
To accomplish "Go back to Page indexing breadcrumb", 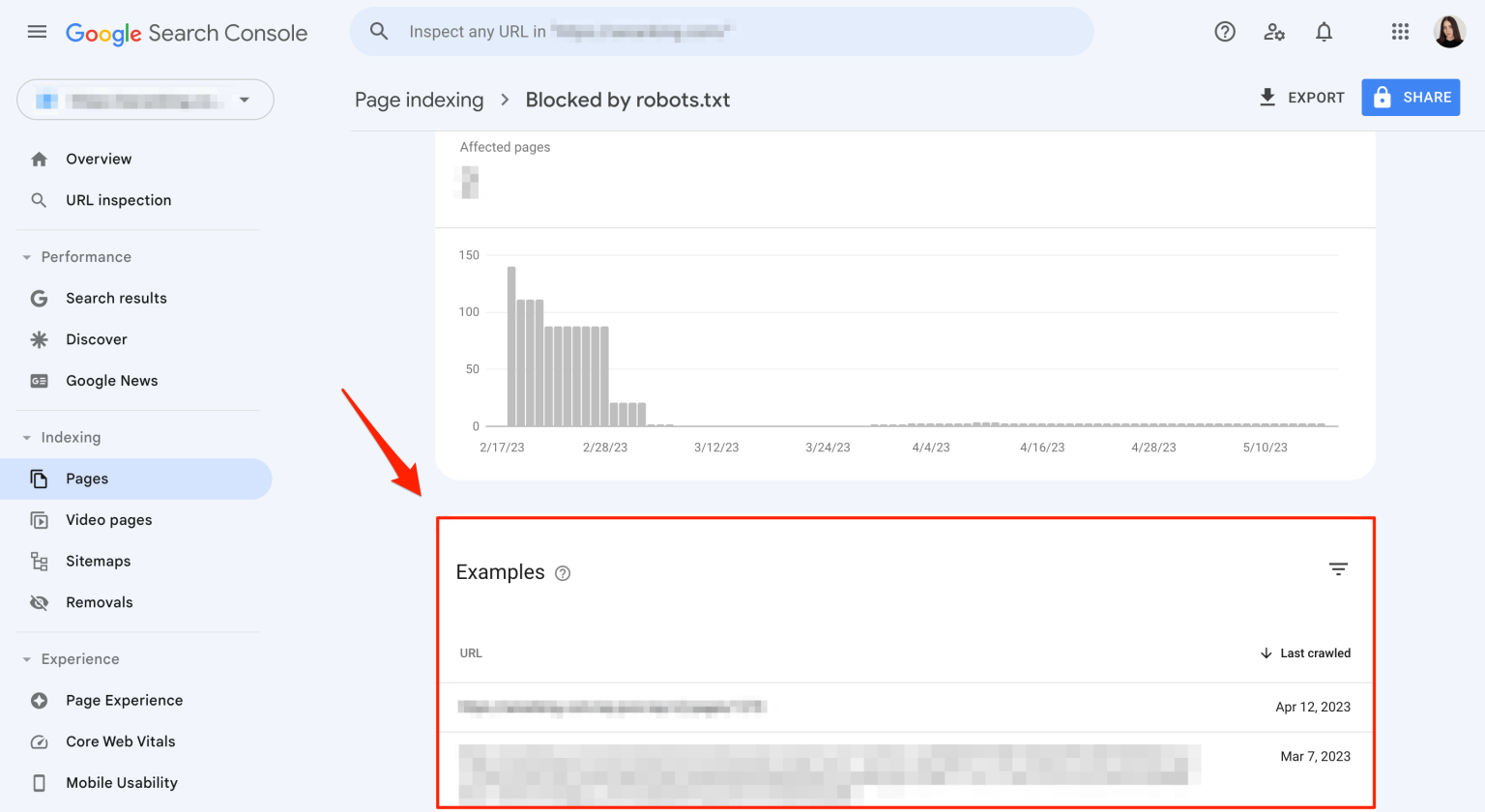I will tap(419, 100).
